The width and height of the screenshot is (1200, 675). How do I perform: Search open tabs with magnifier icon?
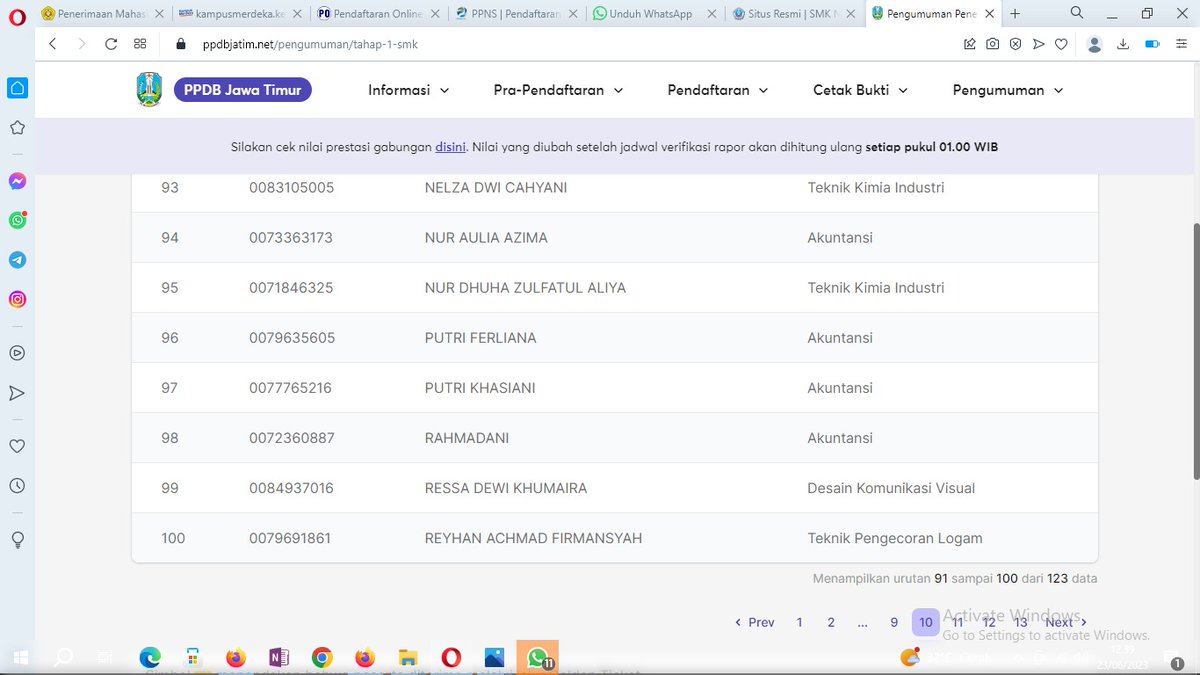click(x=1077, y=13)
